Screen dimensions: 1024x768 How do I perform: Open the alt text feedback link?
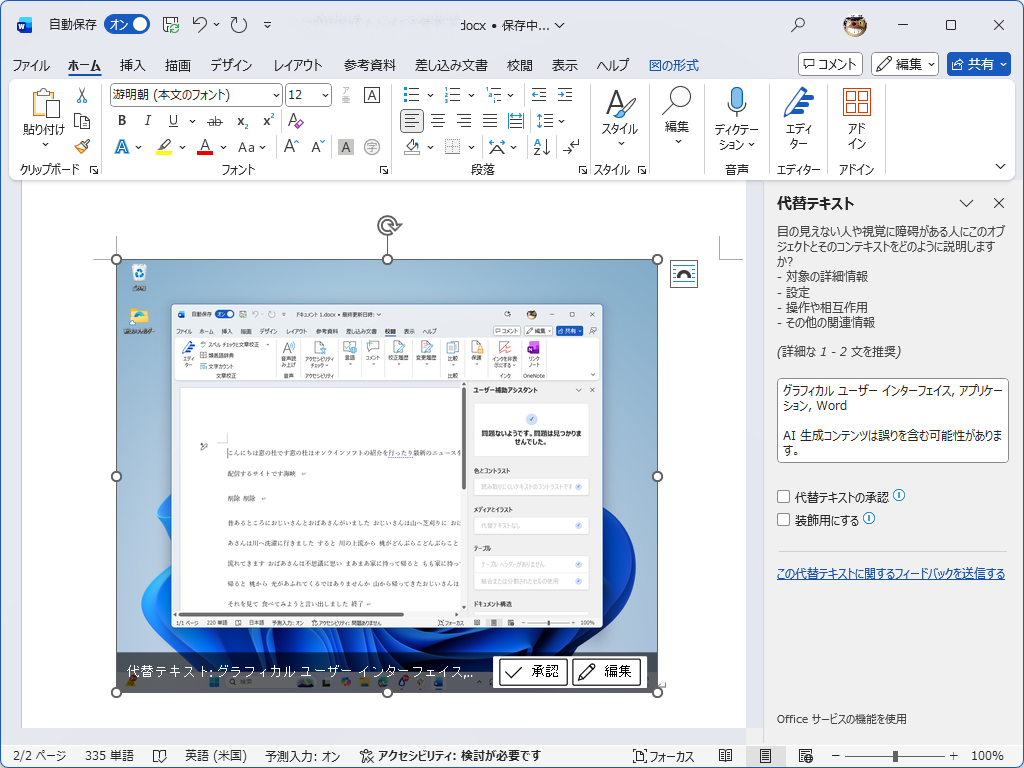click(889, 573)
